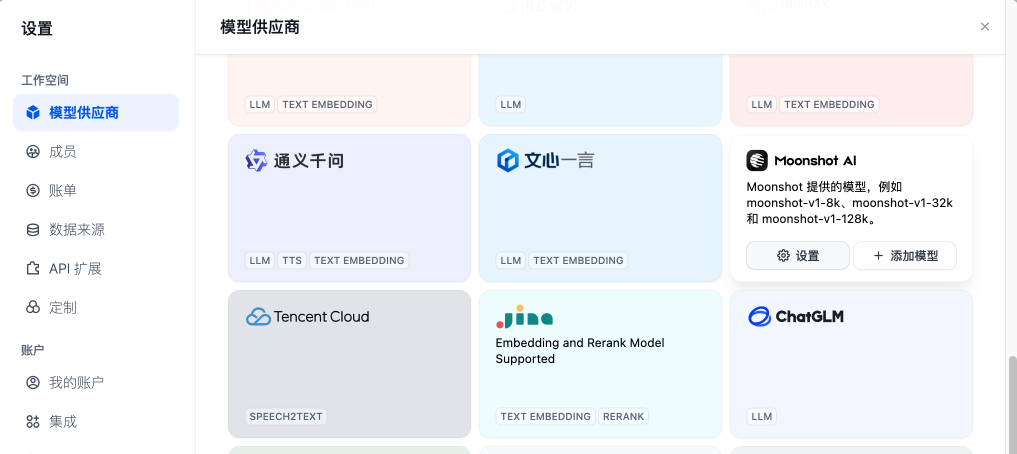Click the 模型供应商 page heading
Screen dimensions: 1017x454
tap(260, 27)
